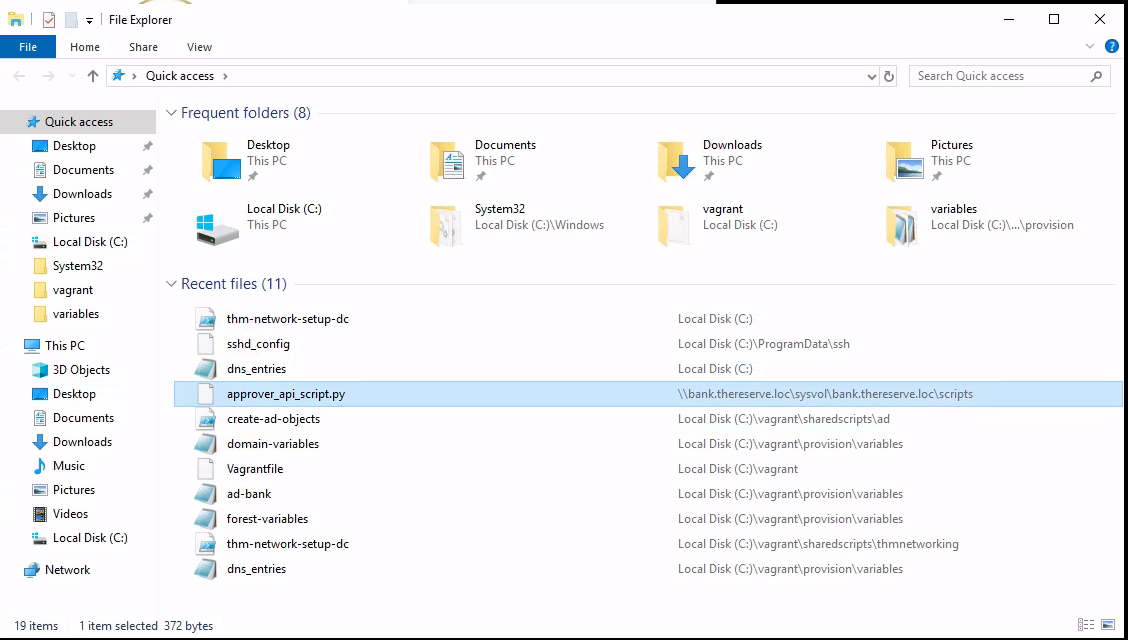This screenshot has width=1128, height=640.
Task: Open the Help question mark icon
Action: point(1111,47)
